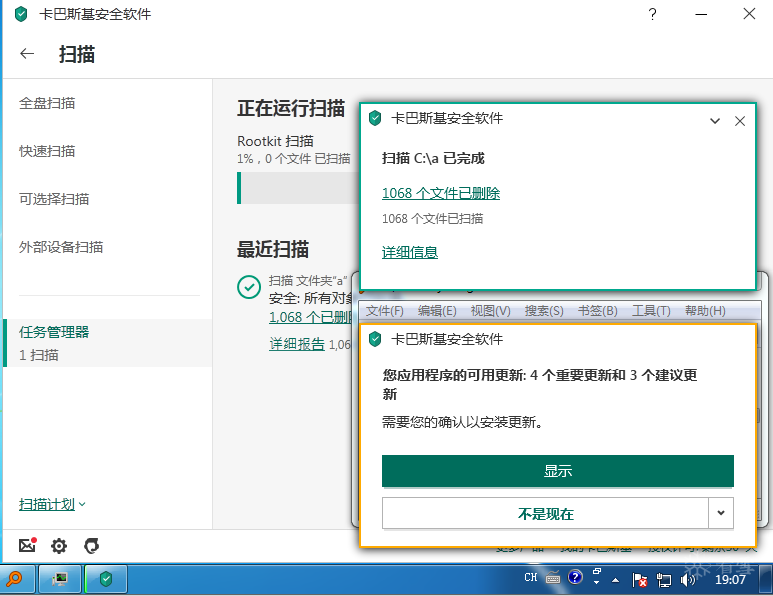Collapse the scan-complete notification with chevron
Image resolution: width=773 pixels, height=596 pixels.
715,121
